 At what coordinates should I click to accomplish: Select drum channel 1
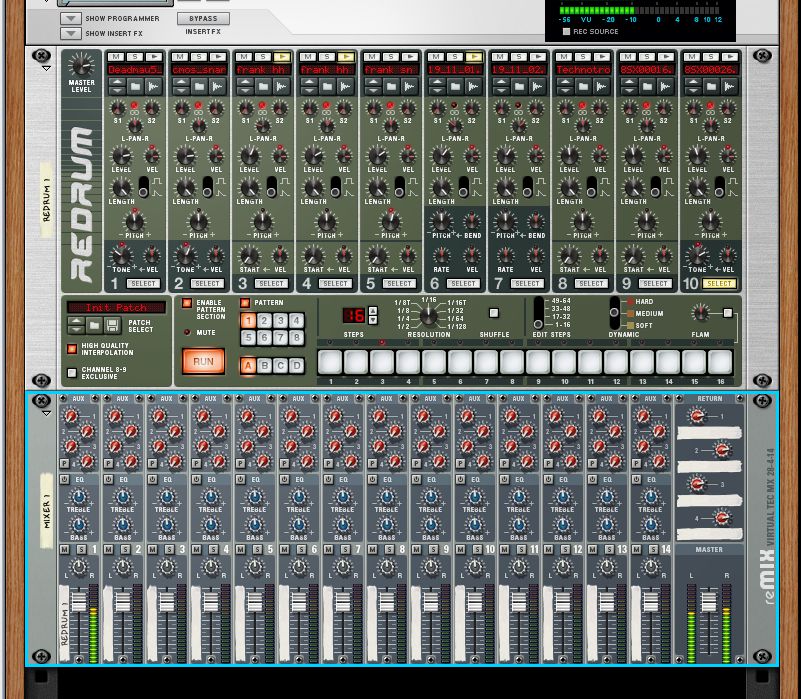(143, 283)
